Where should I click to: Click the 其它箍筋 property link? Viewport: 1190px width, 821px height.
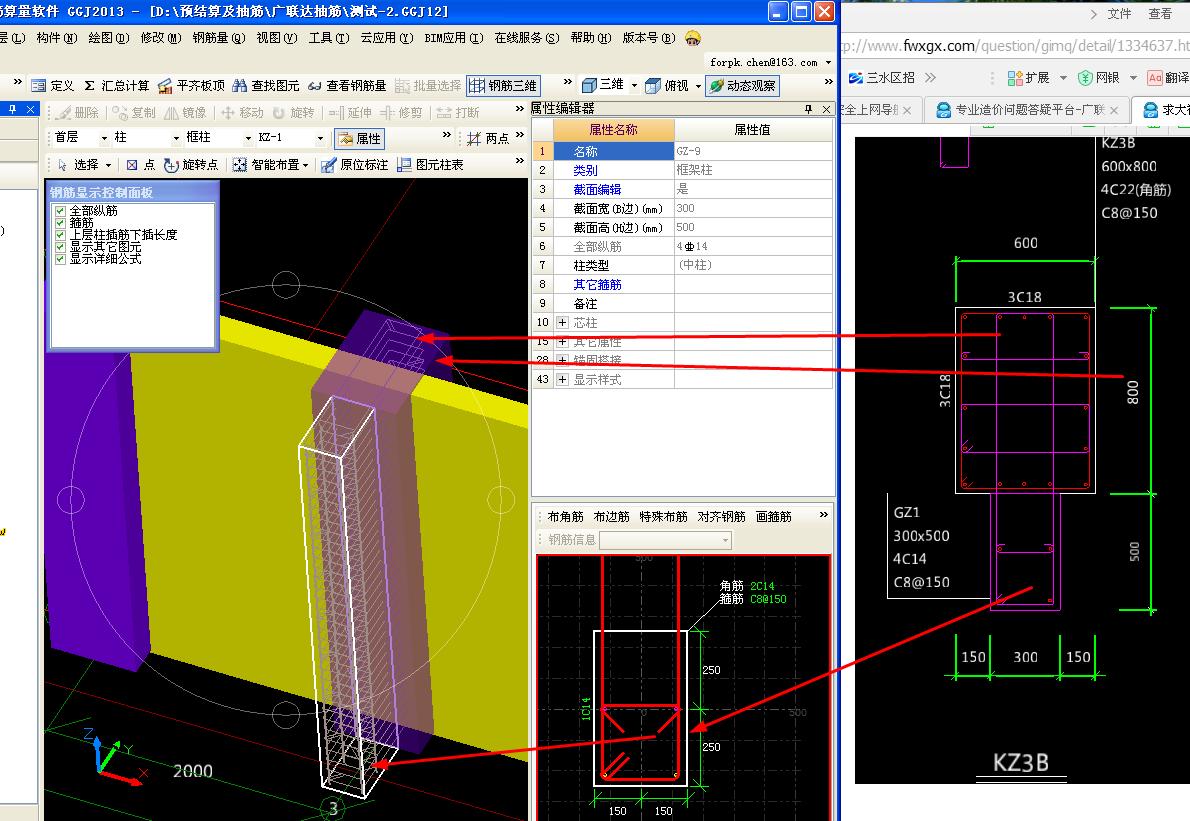pos(597,285)
